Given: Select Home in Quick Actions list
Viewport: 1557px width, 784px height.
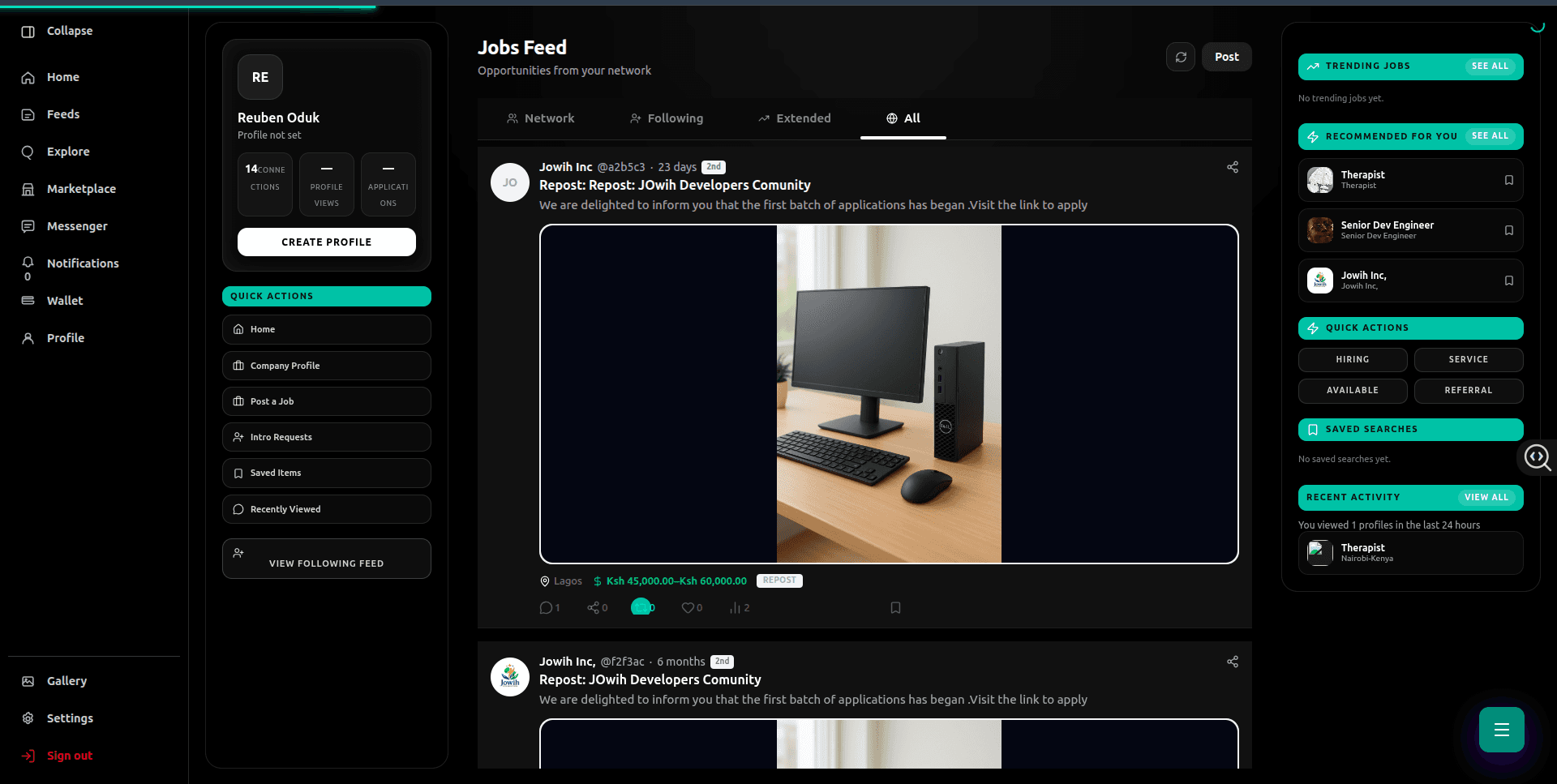Looking at the screenshot, I should click(x=327, y=329).
